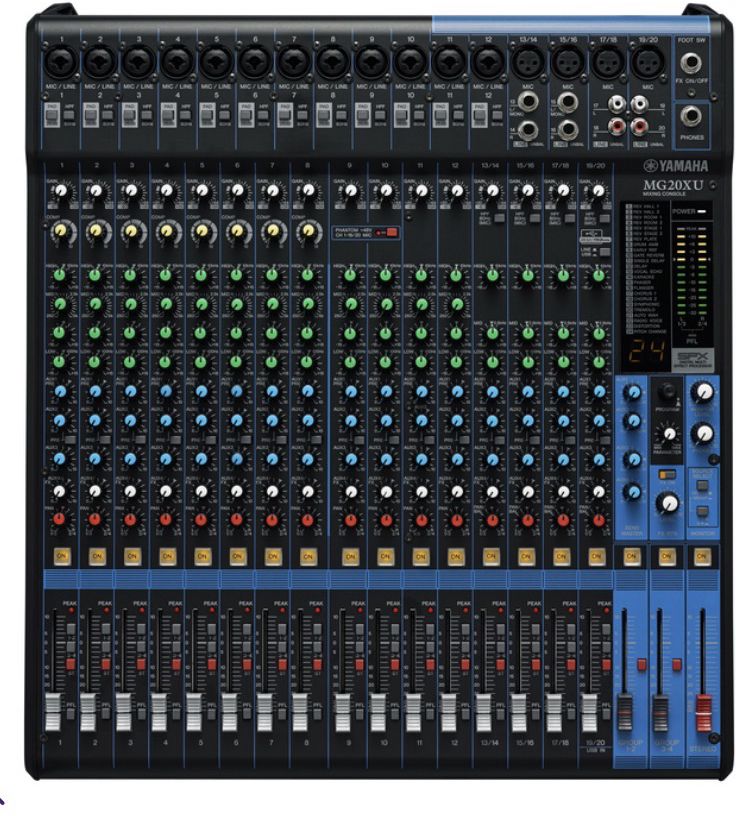Click the channel 10 fader cap
The height and width of the screenshot is (816, 736).
click(x=377, y=712)
